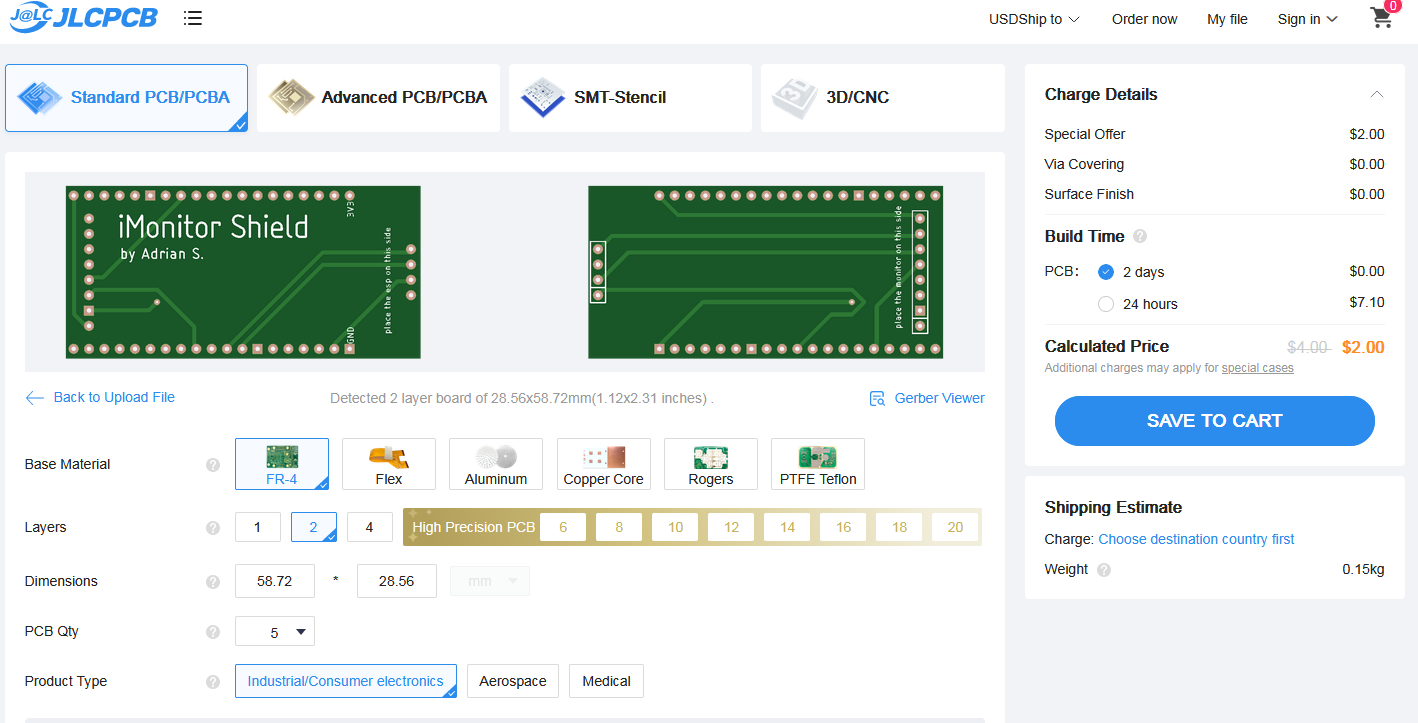Choose the Aluminum base material
This screenshot has width=1418, height=723.
[x=495, y=458]
